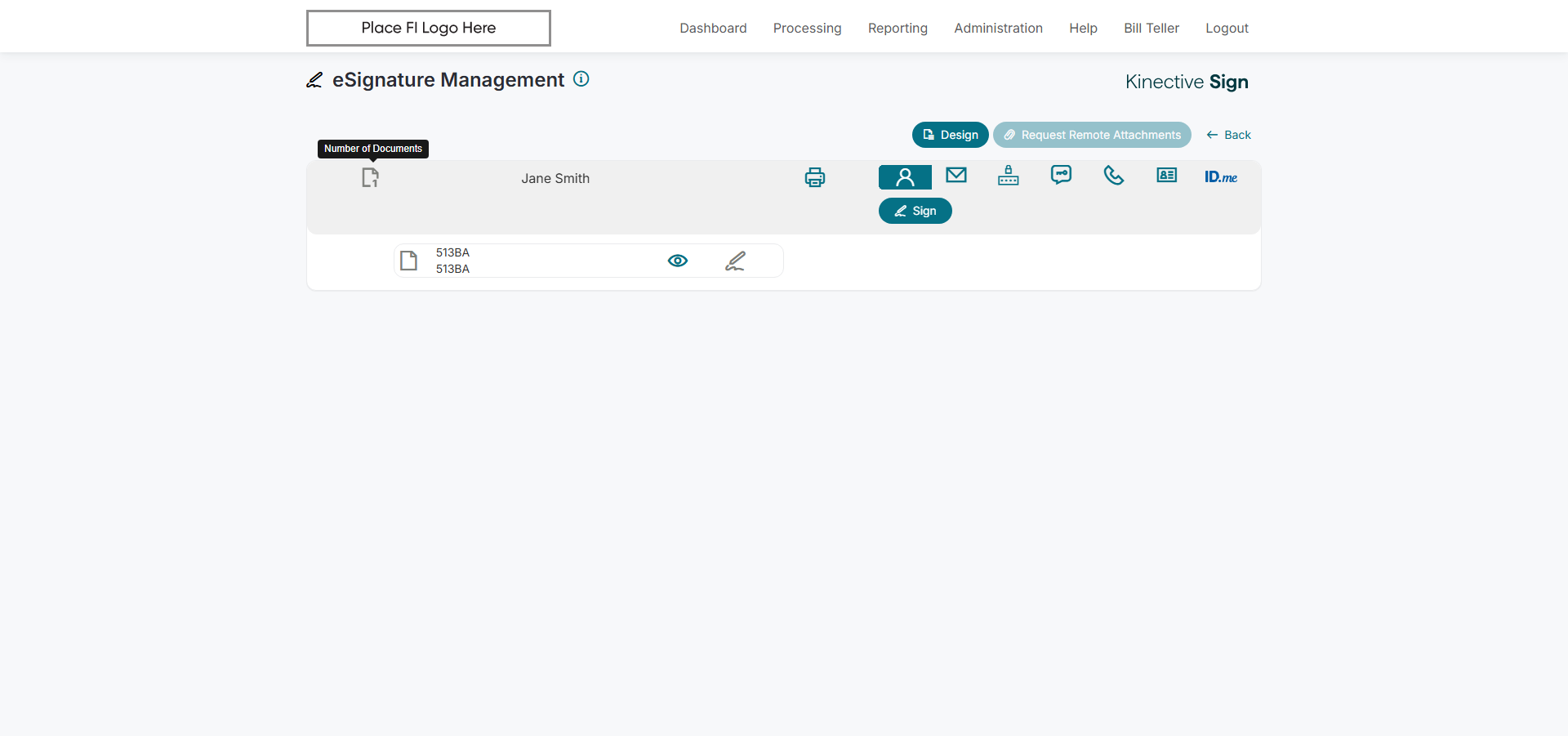The image size is (1568, 736).
Task: Click the Bill Teller user menu
Action: pos(1151,28)
